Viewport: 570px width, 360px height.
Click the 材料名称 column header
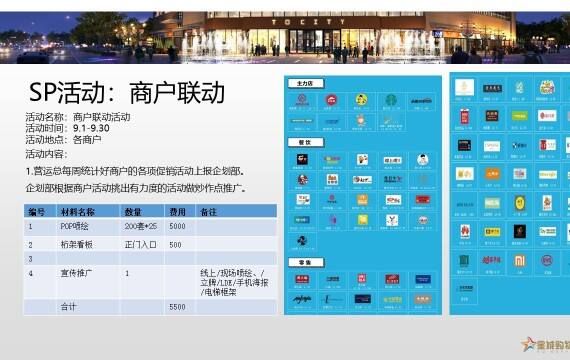point(88,212)
